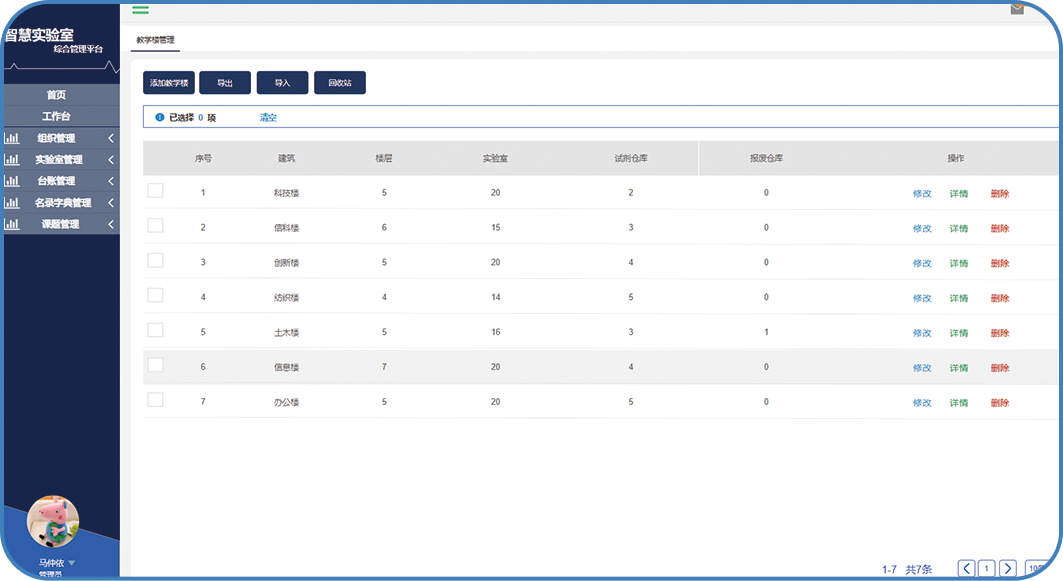Go to the previous page arrow
The height and width of the screenshot is (581, 1063).
coord(966,568)
